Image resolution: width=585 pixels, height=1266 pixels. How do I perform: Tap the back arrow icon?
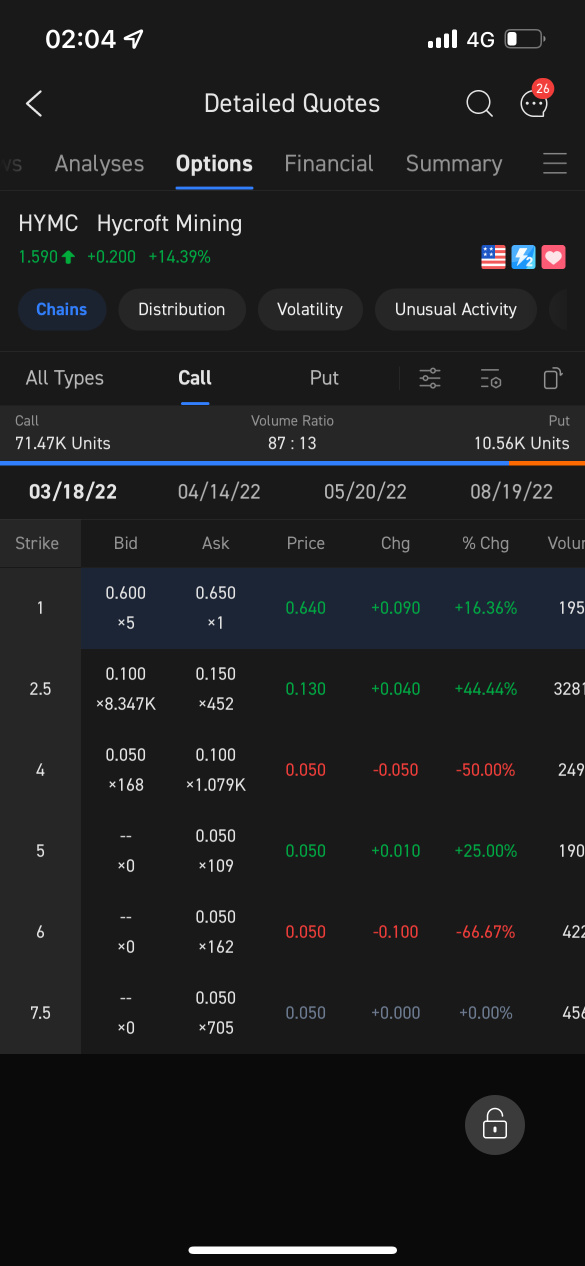tap(34, 103)
